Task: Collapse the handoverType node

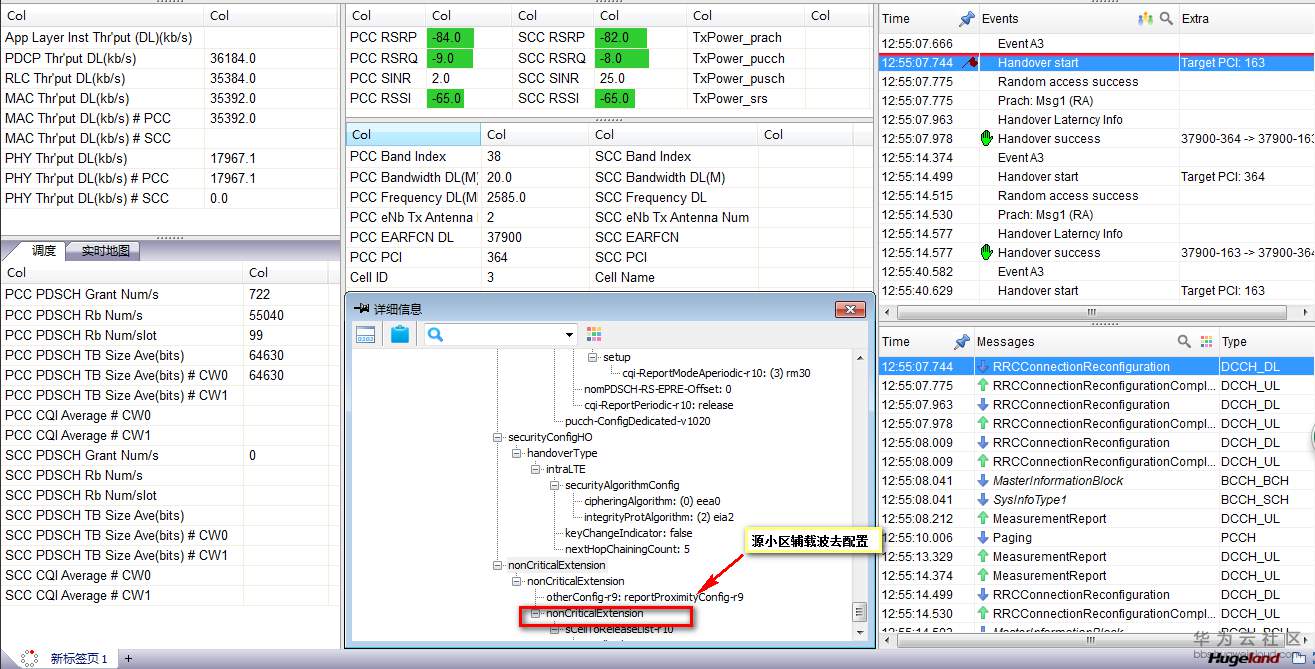Action: point(517,453)
